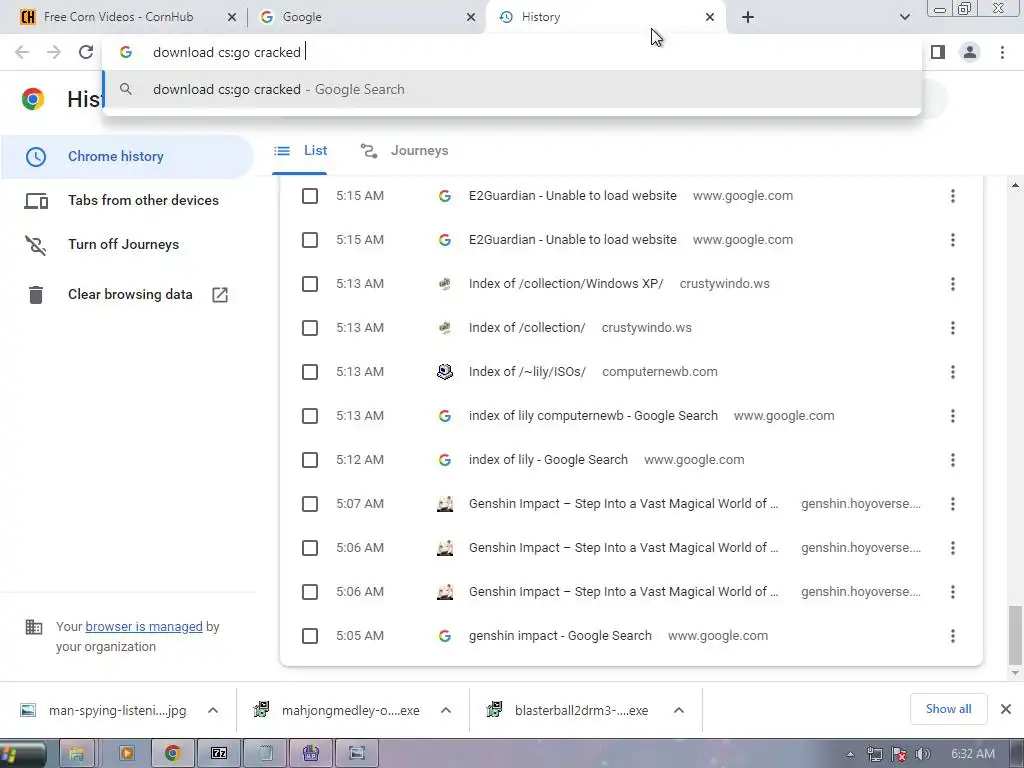Open Chrome from the taskbar
This screenshot has height=768, width=1024.
point(172,754)
